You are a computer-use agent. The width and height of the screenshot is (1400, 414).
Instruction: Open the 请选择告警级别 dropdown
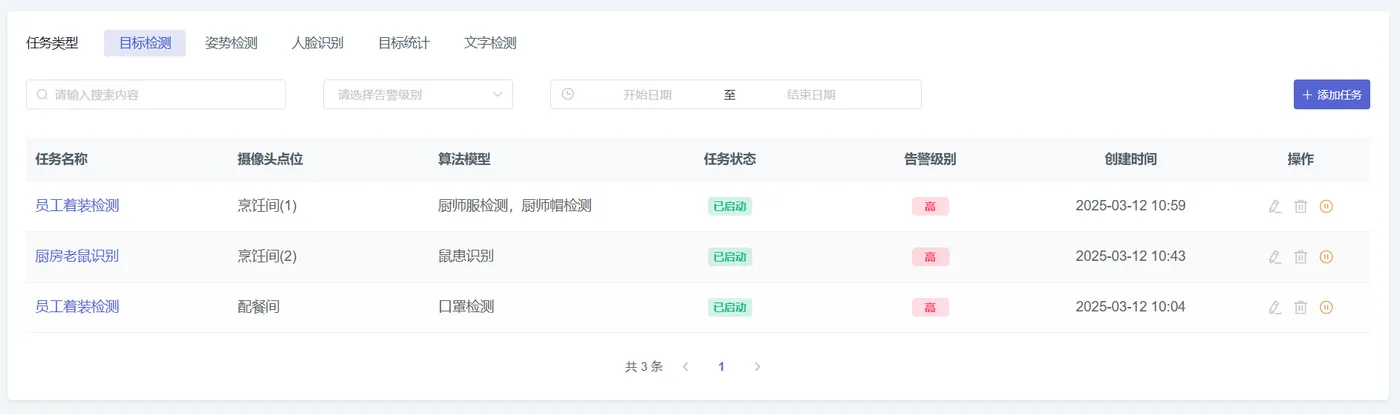tap(418, 94)
